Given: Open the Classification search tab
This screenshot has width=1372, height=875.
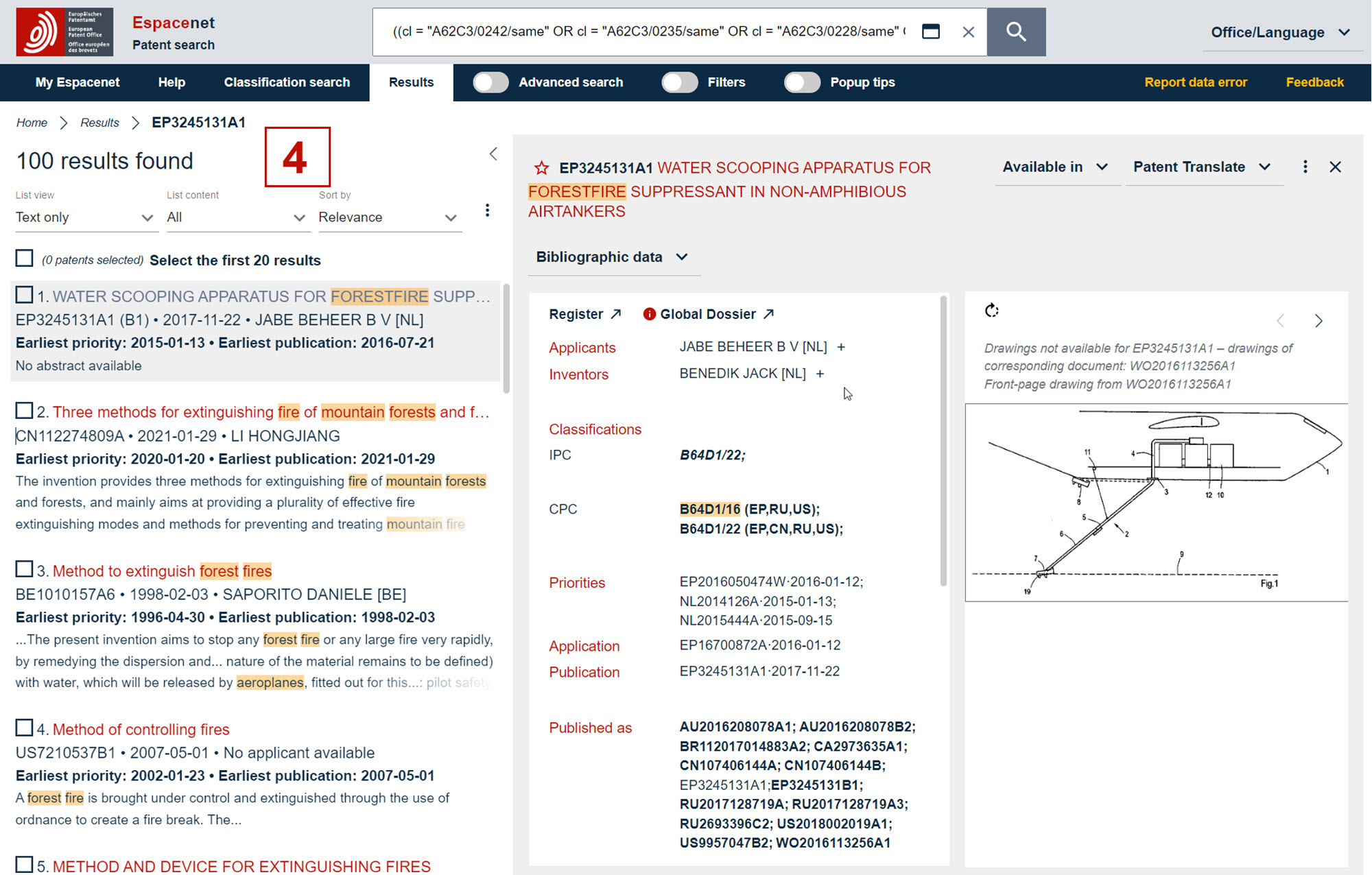Looking at the screenshot, I should (287, 82).
